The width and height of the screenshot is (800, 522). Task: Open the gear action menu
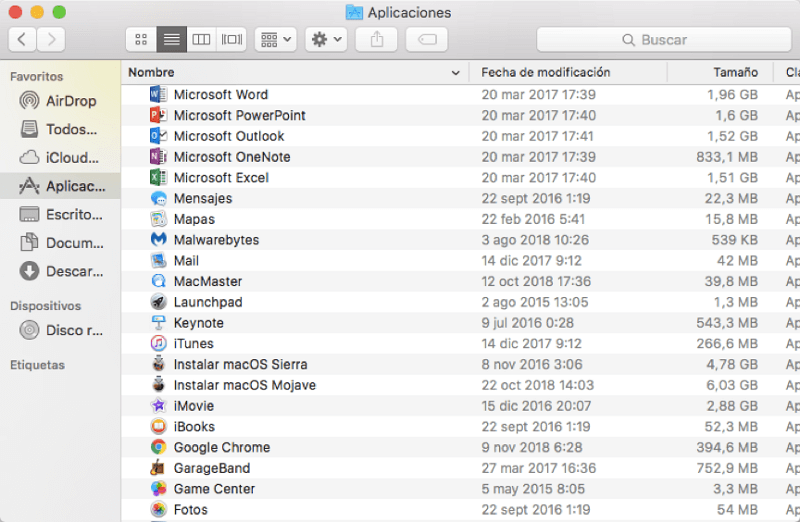pyautogui.click(x=327, y=39)
